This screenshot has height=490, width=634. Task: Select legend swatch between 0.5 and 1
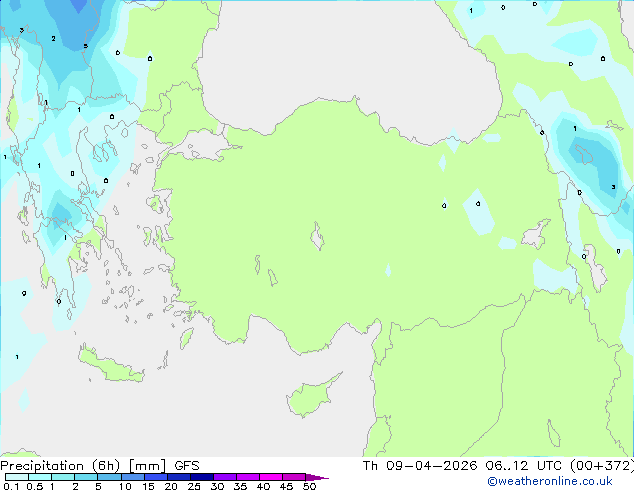click(x=40, y=477)
